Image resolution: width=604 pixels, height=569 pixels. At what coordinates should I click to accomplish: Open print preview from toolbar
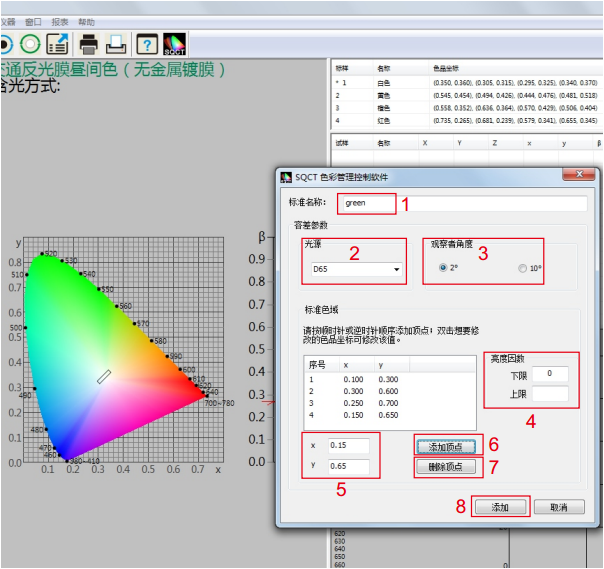pyautogui.click(x=117, y=44)
